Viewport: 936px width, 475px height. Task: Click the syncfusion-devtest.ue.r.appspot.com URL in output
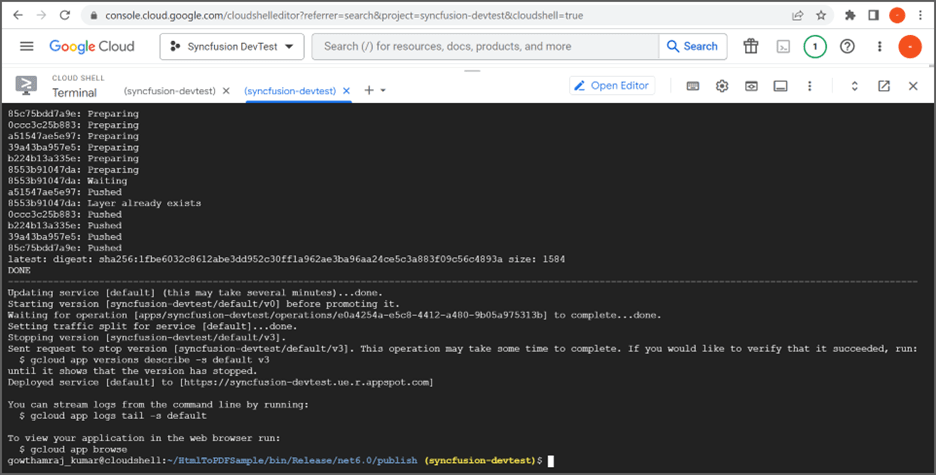click(306, 382)
